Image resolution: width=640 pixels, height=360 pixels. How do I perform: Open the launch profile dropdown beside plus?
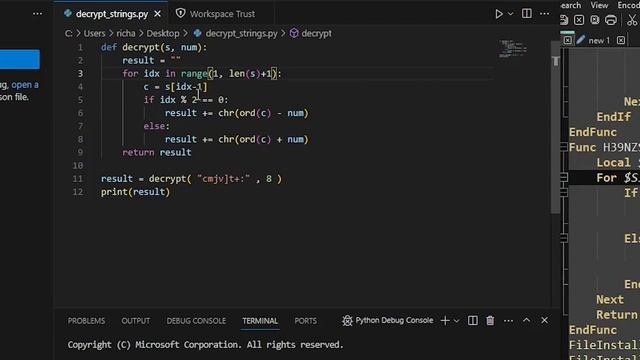click(456, 321)
